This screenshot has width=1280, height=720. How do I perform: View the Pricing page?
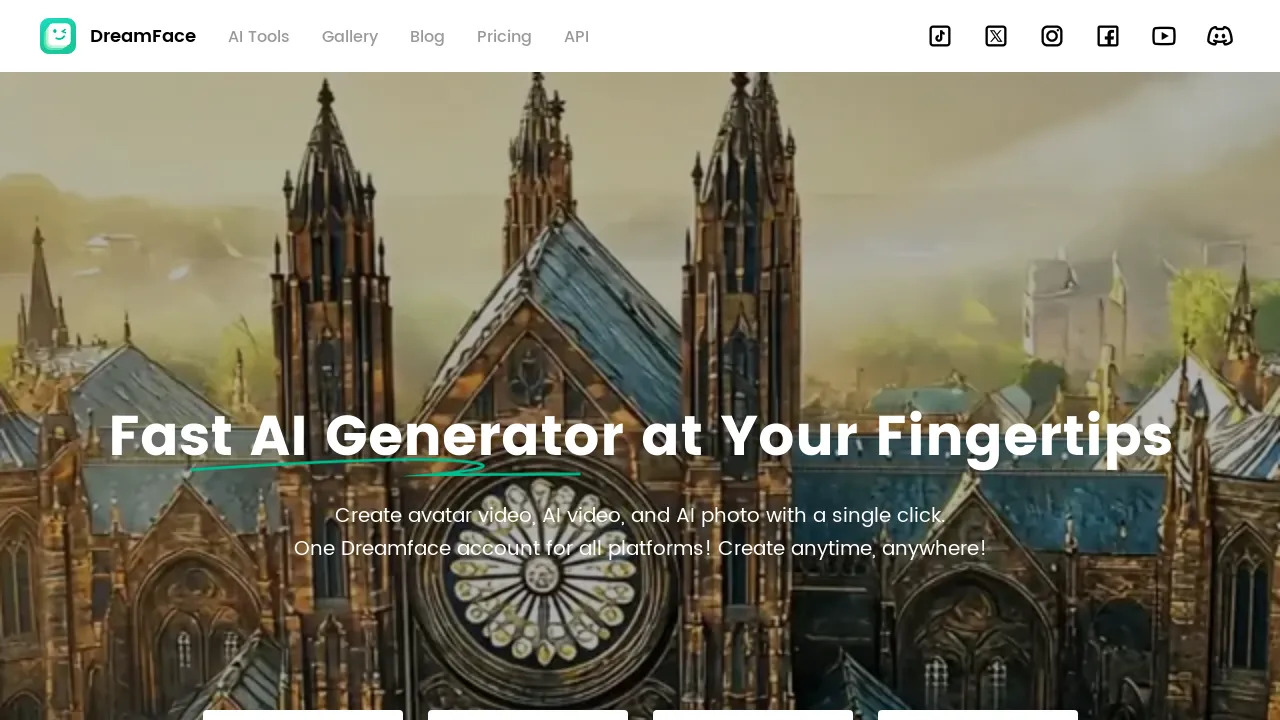(504, 36)
